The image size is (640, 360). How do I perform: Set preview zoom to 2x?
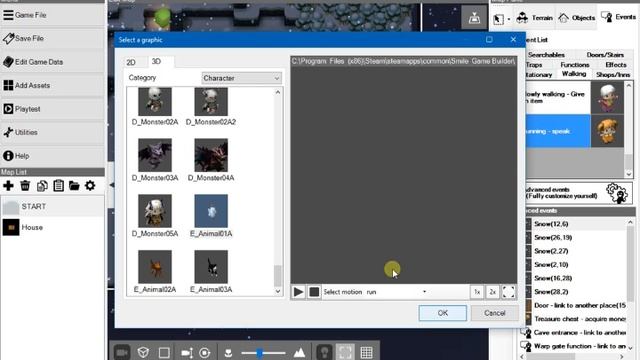pos(493,292)
